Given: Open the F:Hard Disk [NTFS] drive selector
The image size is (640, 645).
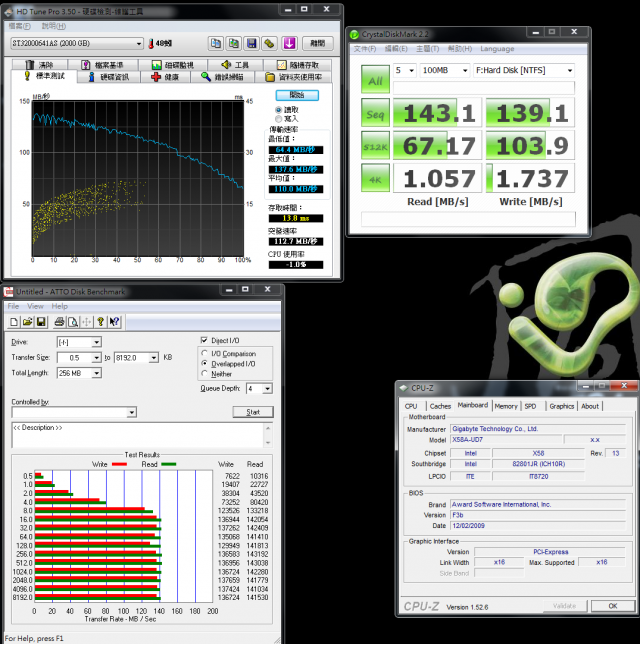Looking at the screenshot, I should 524,70.
